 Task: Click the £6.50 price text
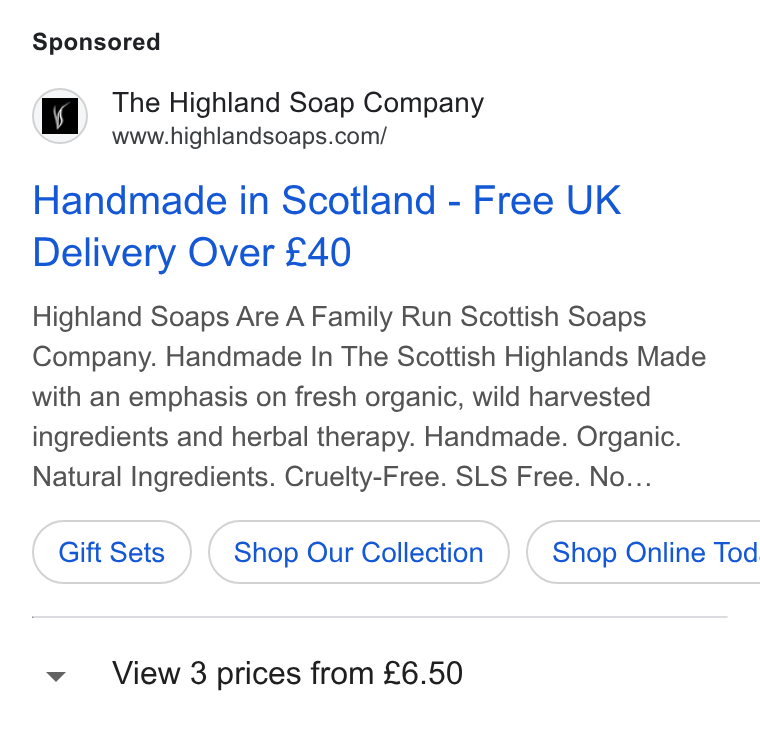(423, 673)
